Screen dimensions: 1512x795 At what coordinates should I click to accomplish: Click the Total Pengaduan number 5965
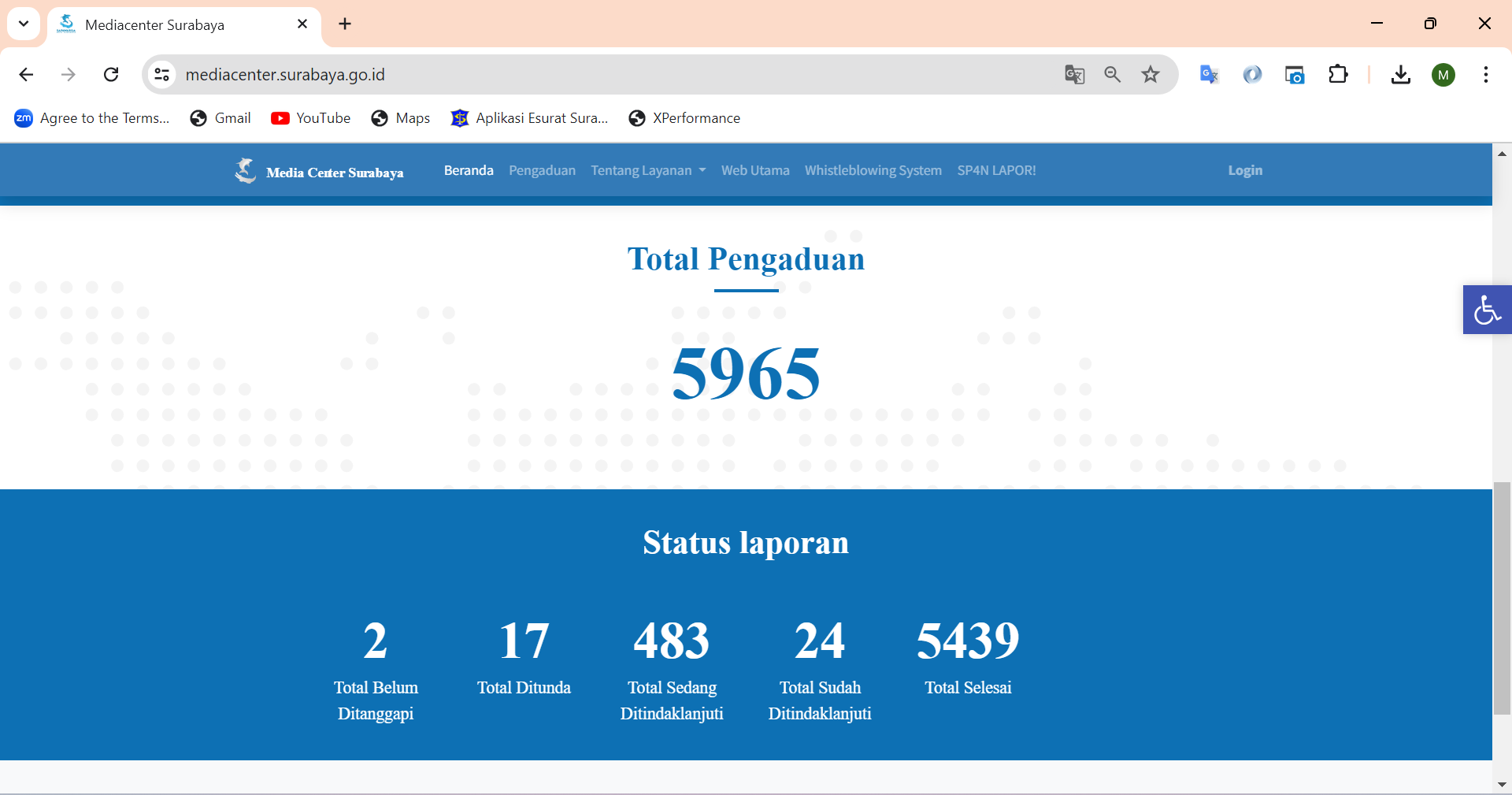point(746,373)
